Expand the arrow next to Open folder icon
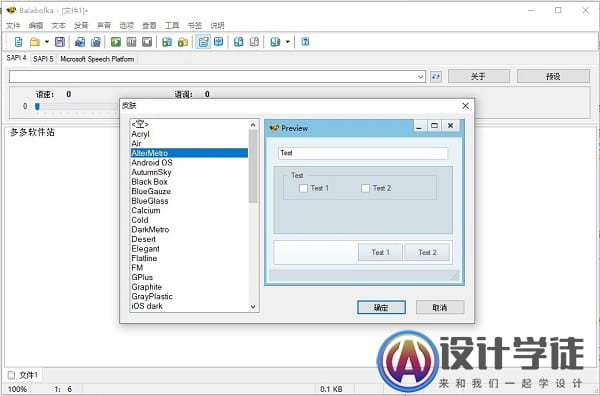This screenshot has width=600, height=396. (x=47, y=42)
